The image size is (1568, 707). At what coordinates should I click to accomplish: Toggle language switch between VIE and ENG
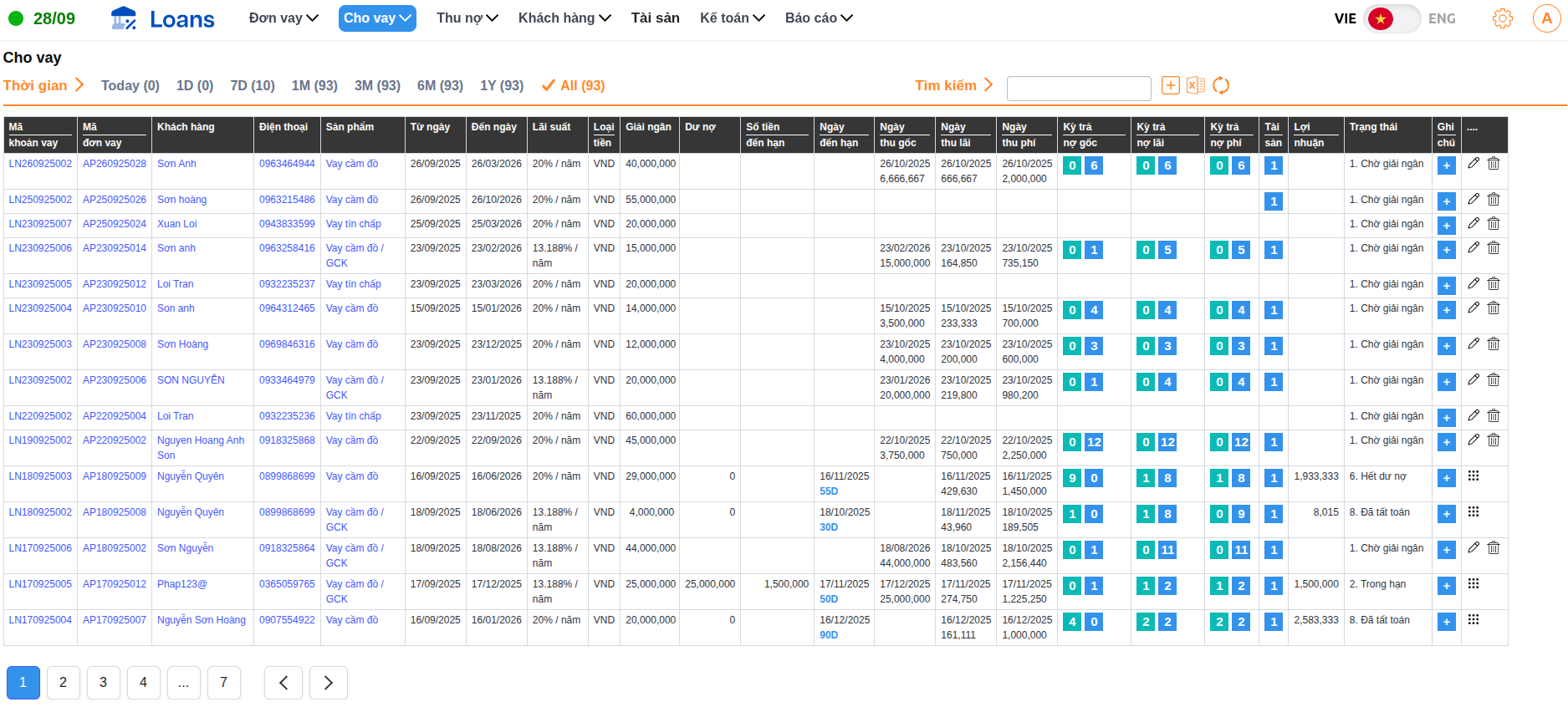(x=1392, y=18)
